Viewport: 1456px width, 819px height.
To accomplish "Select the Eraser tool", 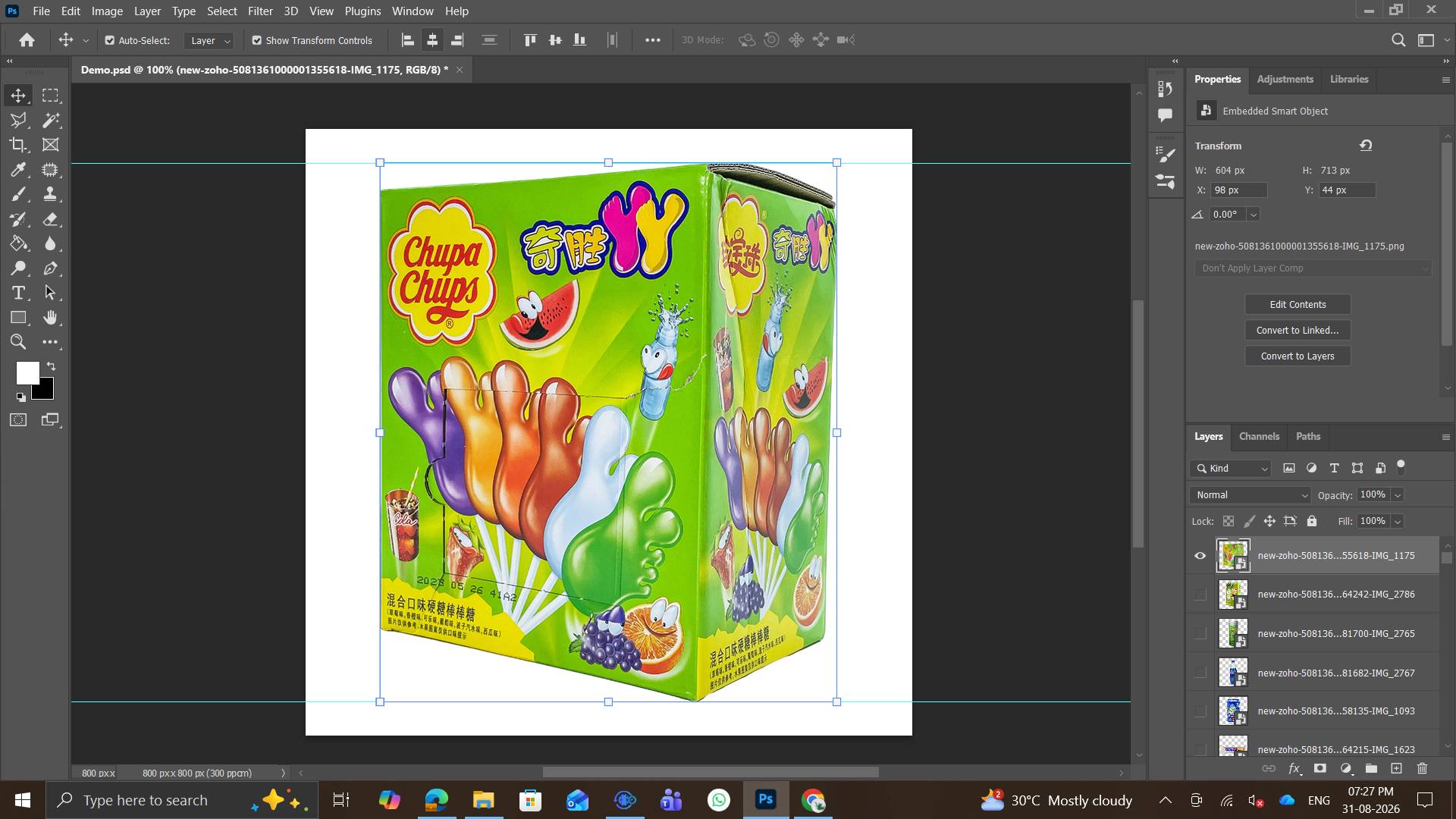I will click(51, 219).
